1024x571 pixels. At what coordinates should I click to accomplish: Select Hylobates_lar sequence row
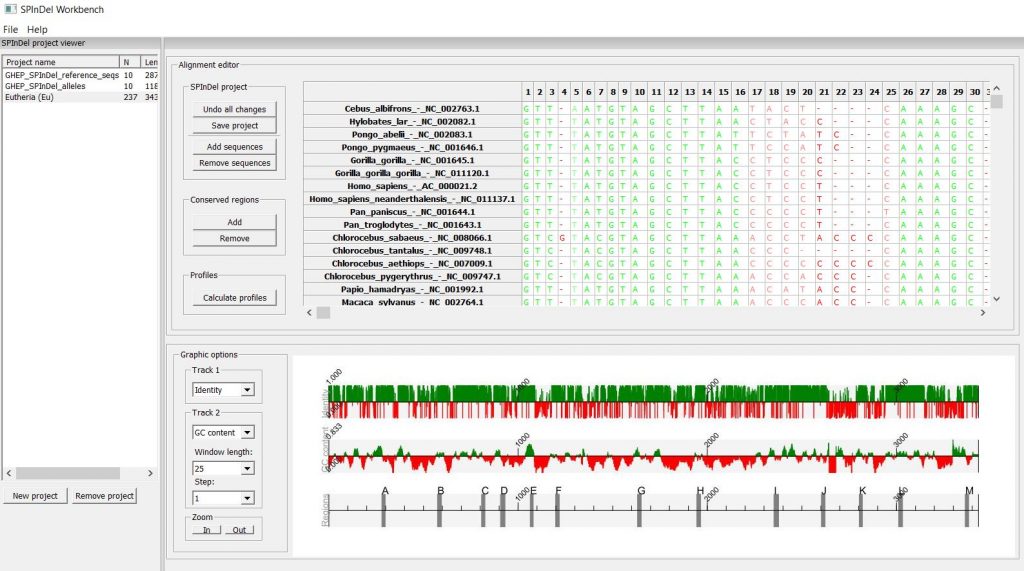point(412,122)
